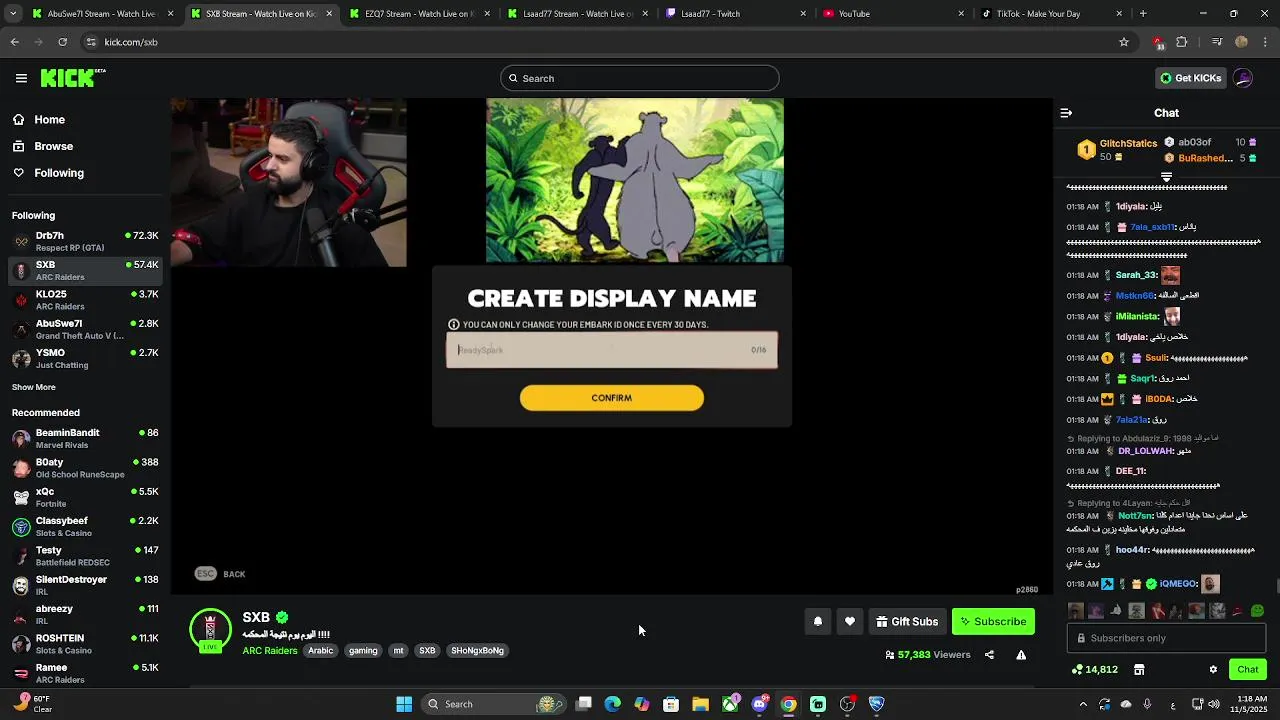The height and width of the screenshot is (720, 1280).
Task: Open the user profile avatar menu
Action: coord(1243,78)
